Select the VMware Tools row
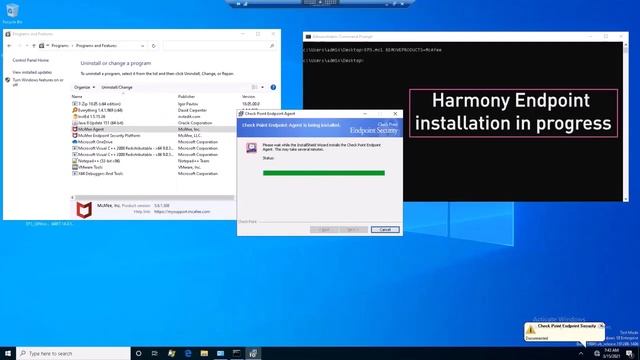This screenshot has width=640, height=360. point(153,167)
